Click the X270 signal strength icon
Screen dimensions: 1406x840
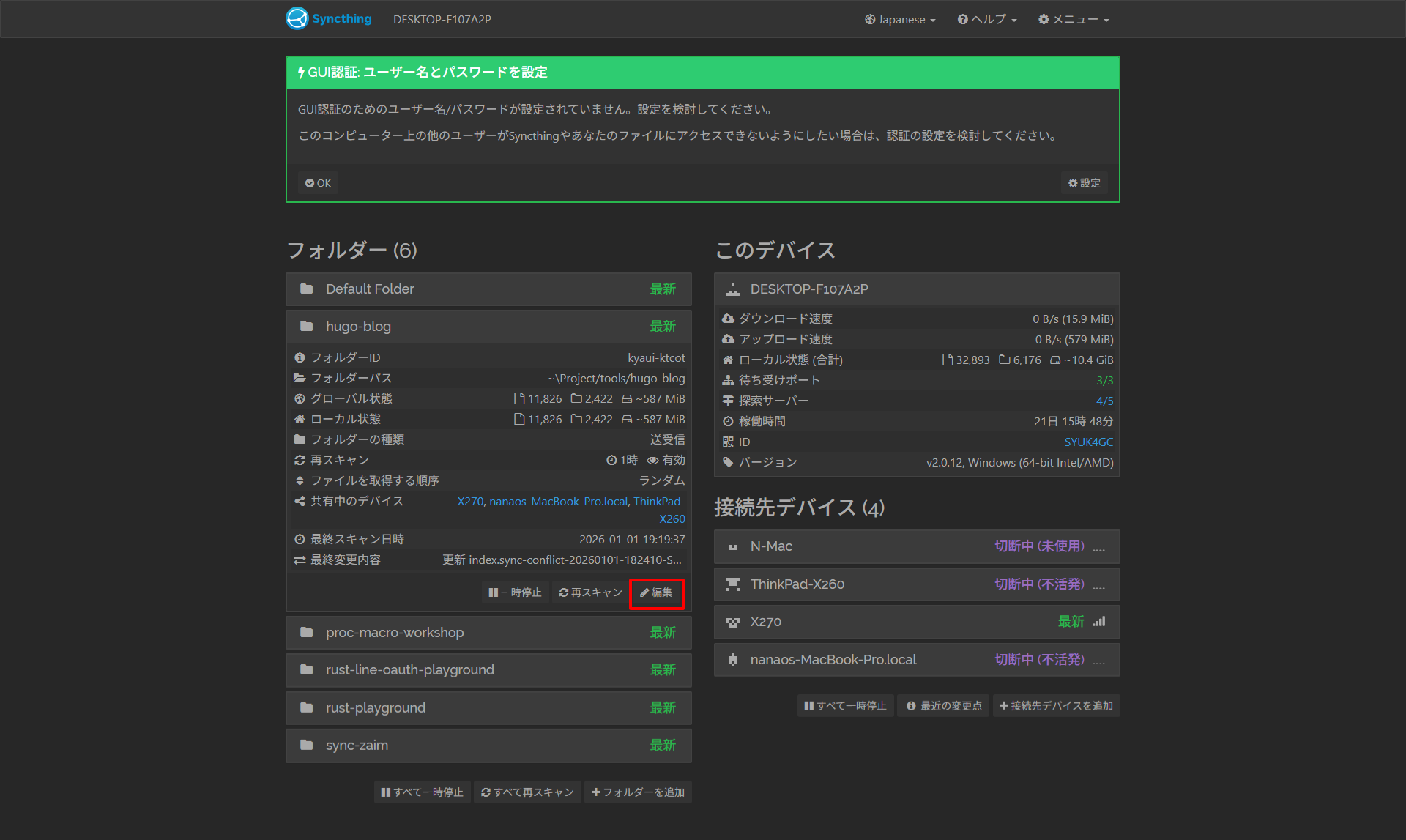[x=1098, y=622]
